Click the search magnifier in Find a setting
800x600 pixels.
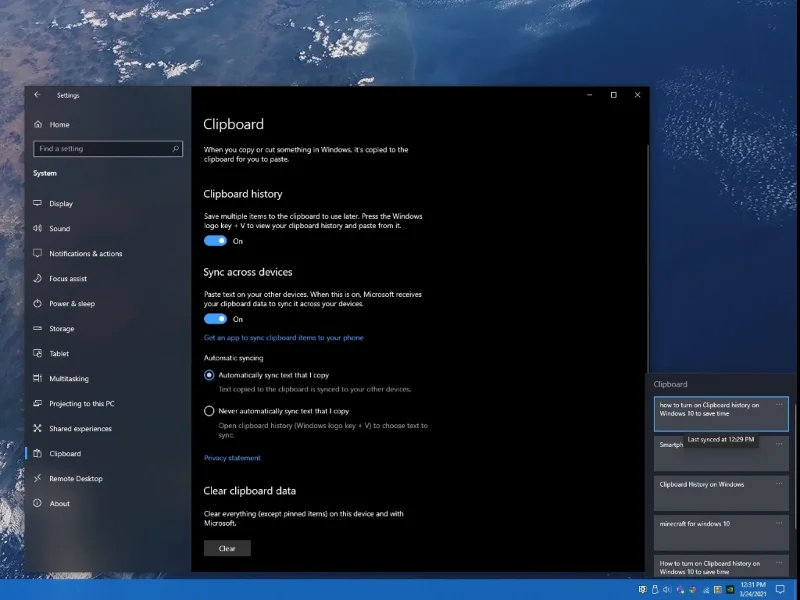click(176, 148)
